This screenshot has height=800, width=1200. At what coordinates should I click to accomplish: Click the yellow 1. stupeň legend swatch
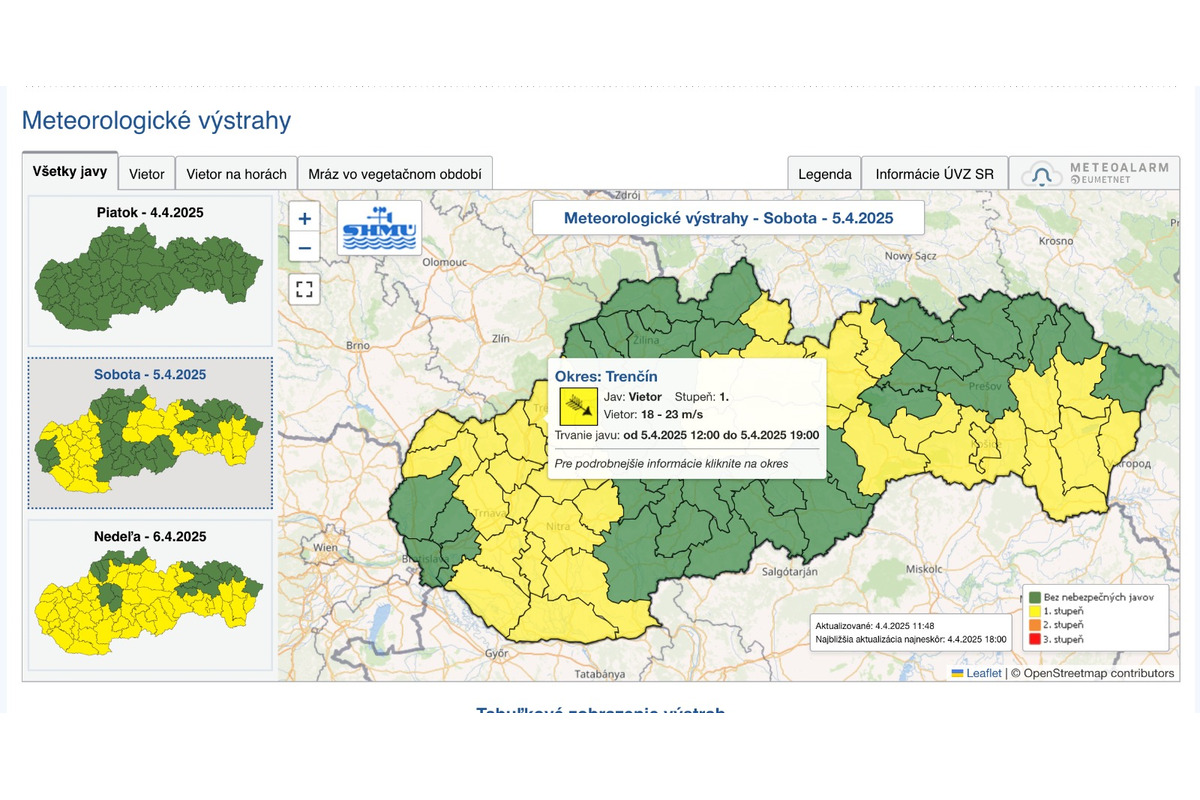(x=1034, y=610)
